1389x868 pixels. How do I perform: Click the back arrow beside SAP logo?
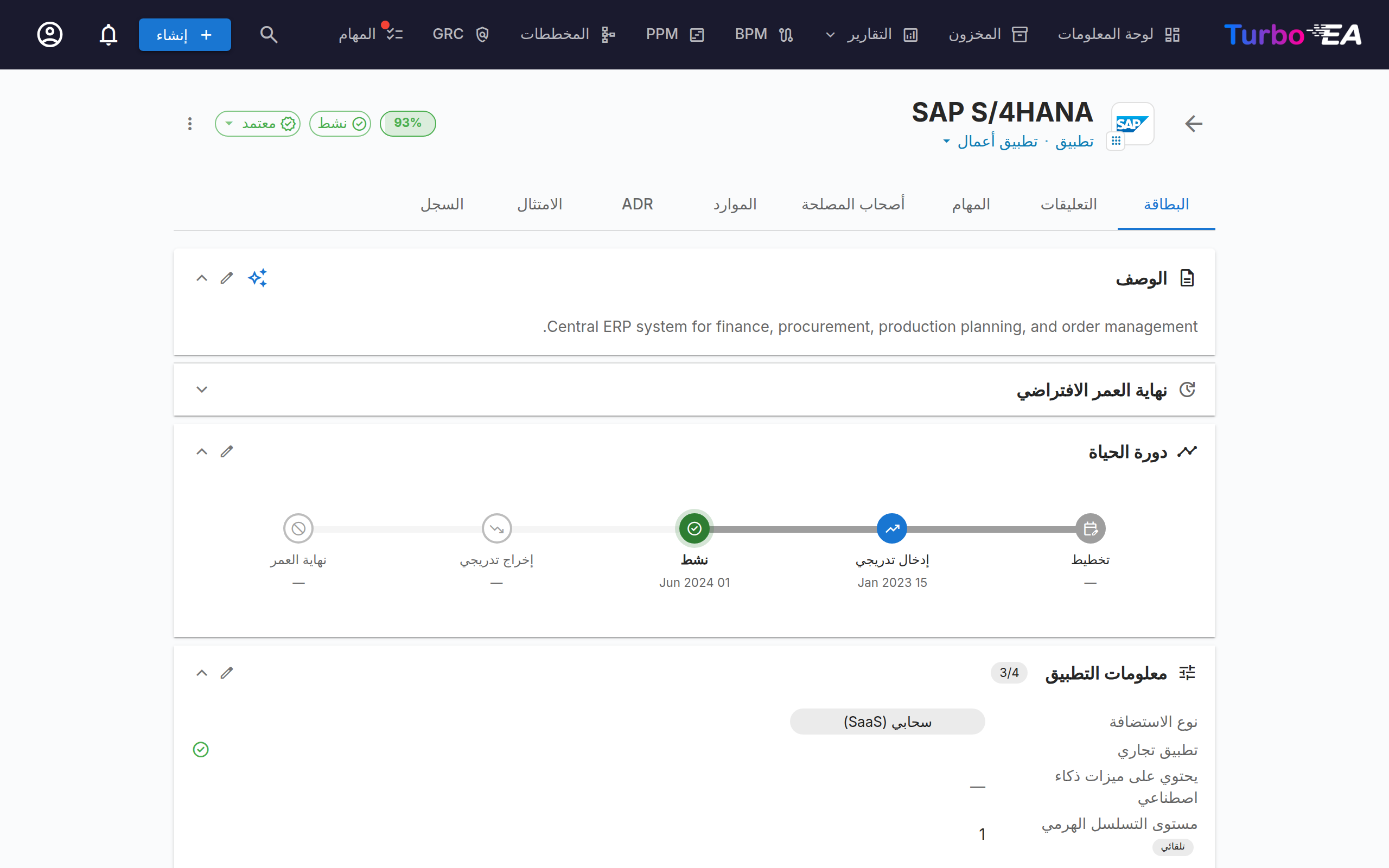[x=1193, y=124]
